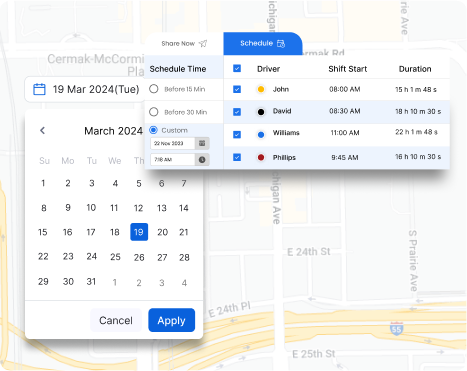
Task: Select March 9 in the calendar
Action: click(68, 208)
